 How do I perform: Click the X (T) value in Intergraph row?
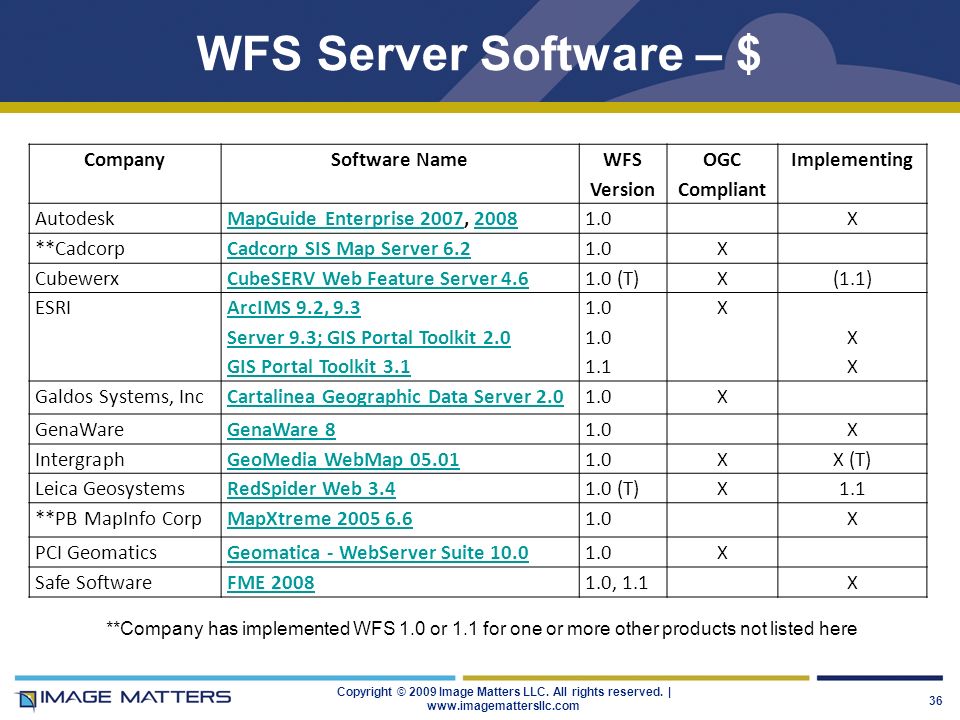852,460
